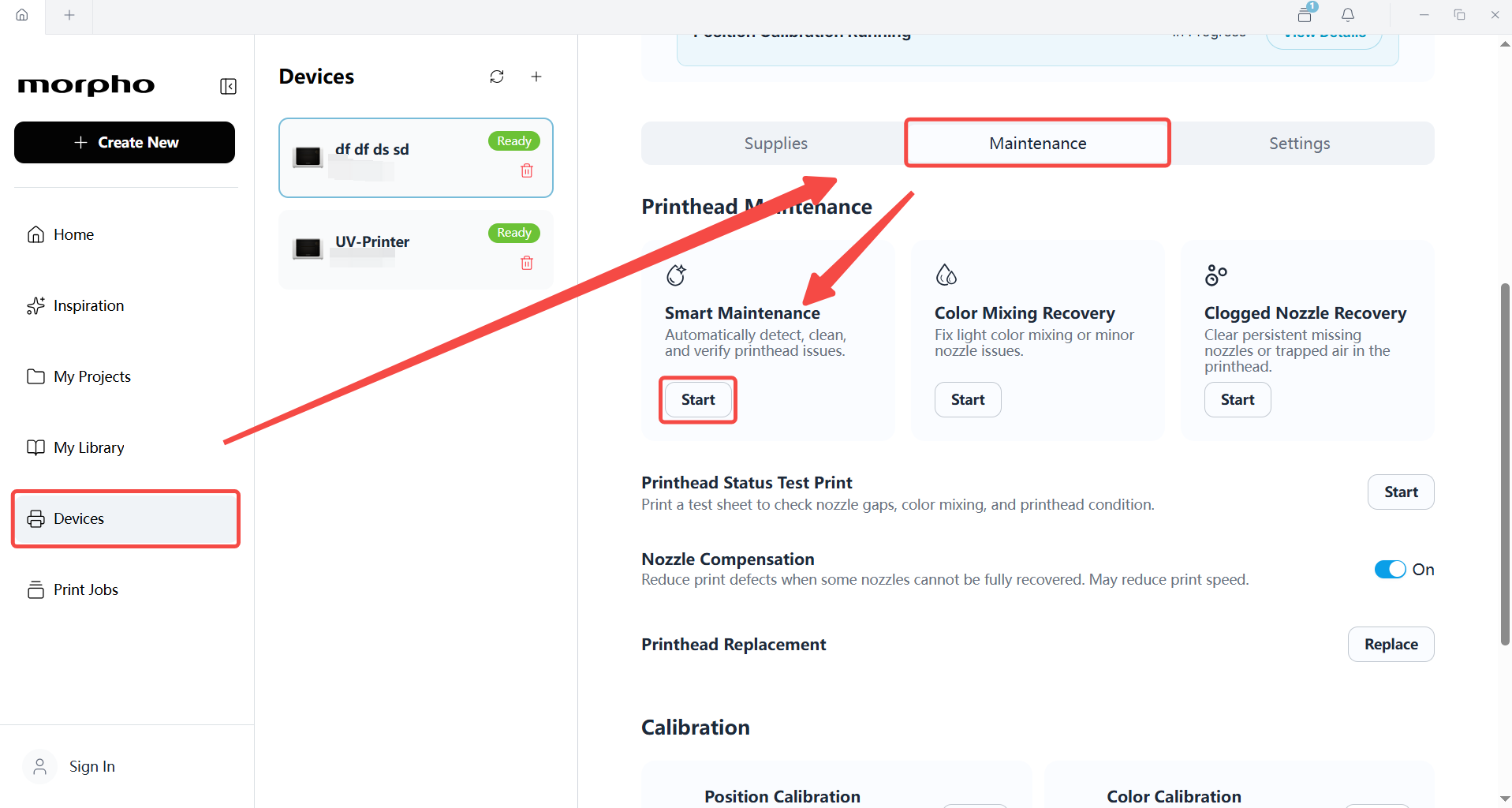Viewport: 1512px width, 808px height.
Task: Click the home tab icon in title bar
Action: pyautogui.click(x=22, y=15)
